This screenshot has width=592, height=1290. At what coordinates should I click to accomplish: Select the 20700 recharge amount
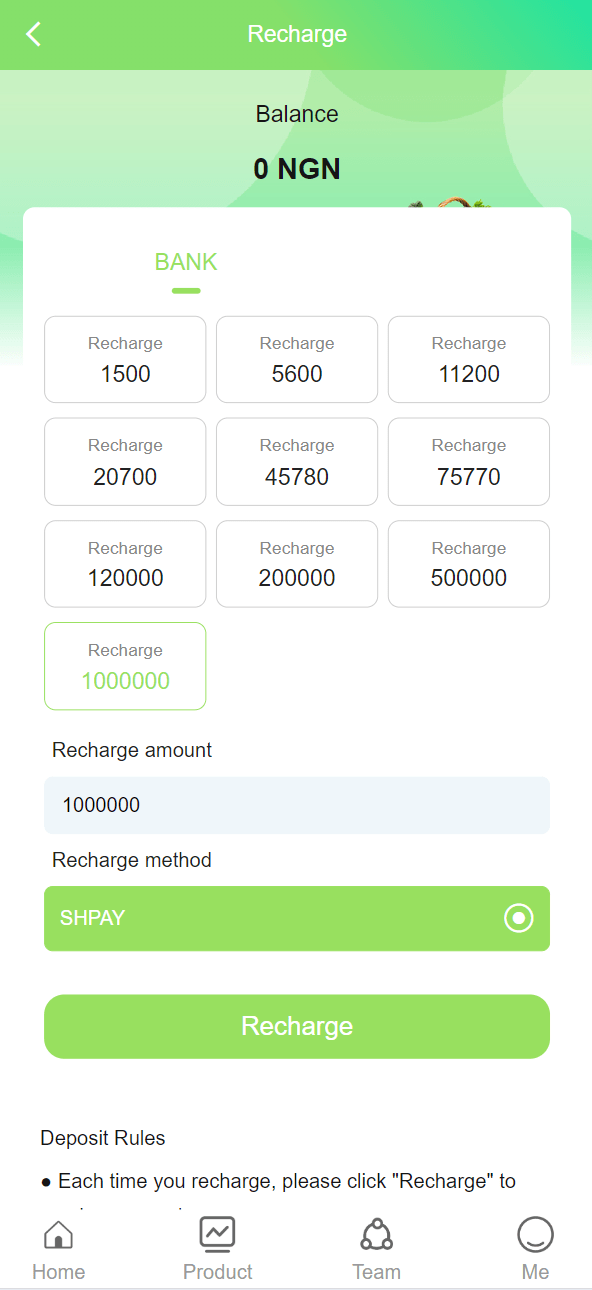point(125,462)
